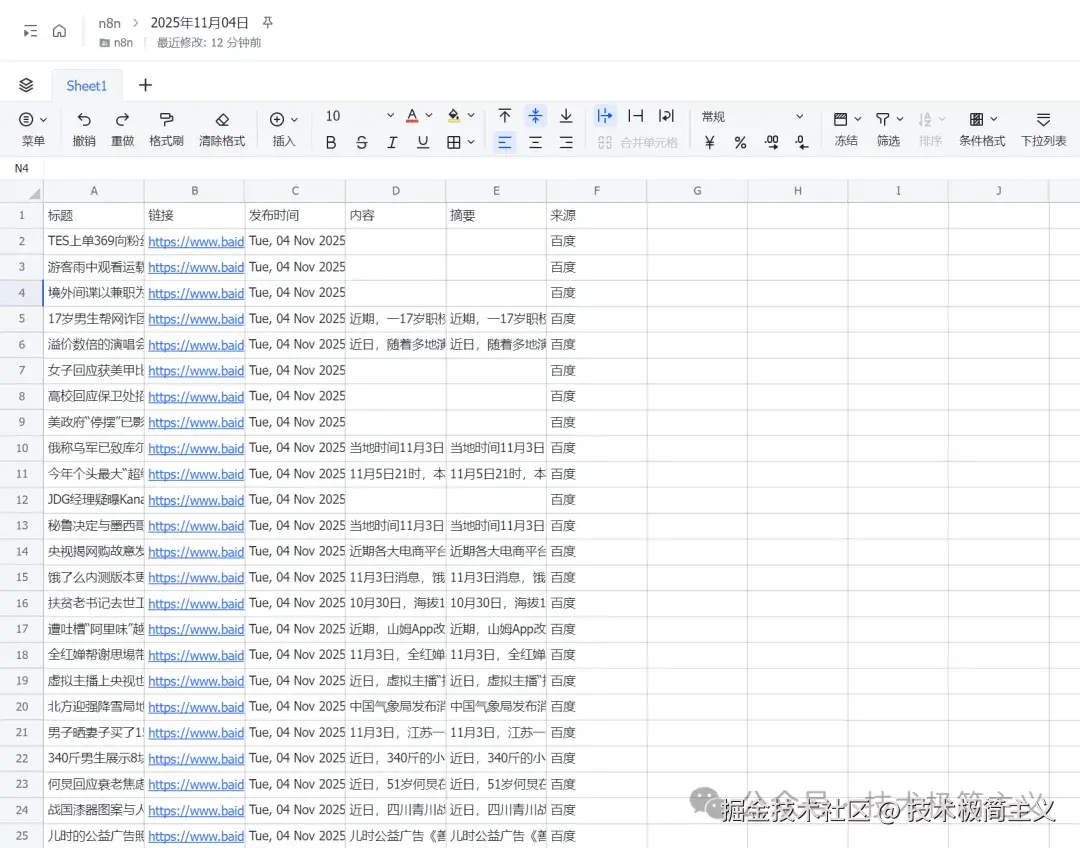Open the n8n breadcrumb folder link
This screenshot has width=1080, height=848.
(109, 23)
